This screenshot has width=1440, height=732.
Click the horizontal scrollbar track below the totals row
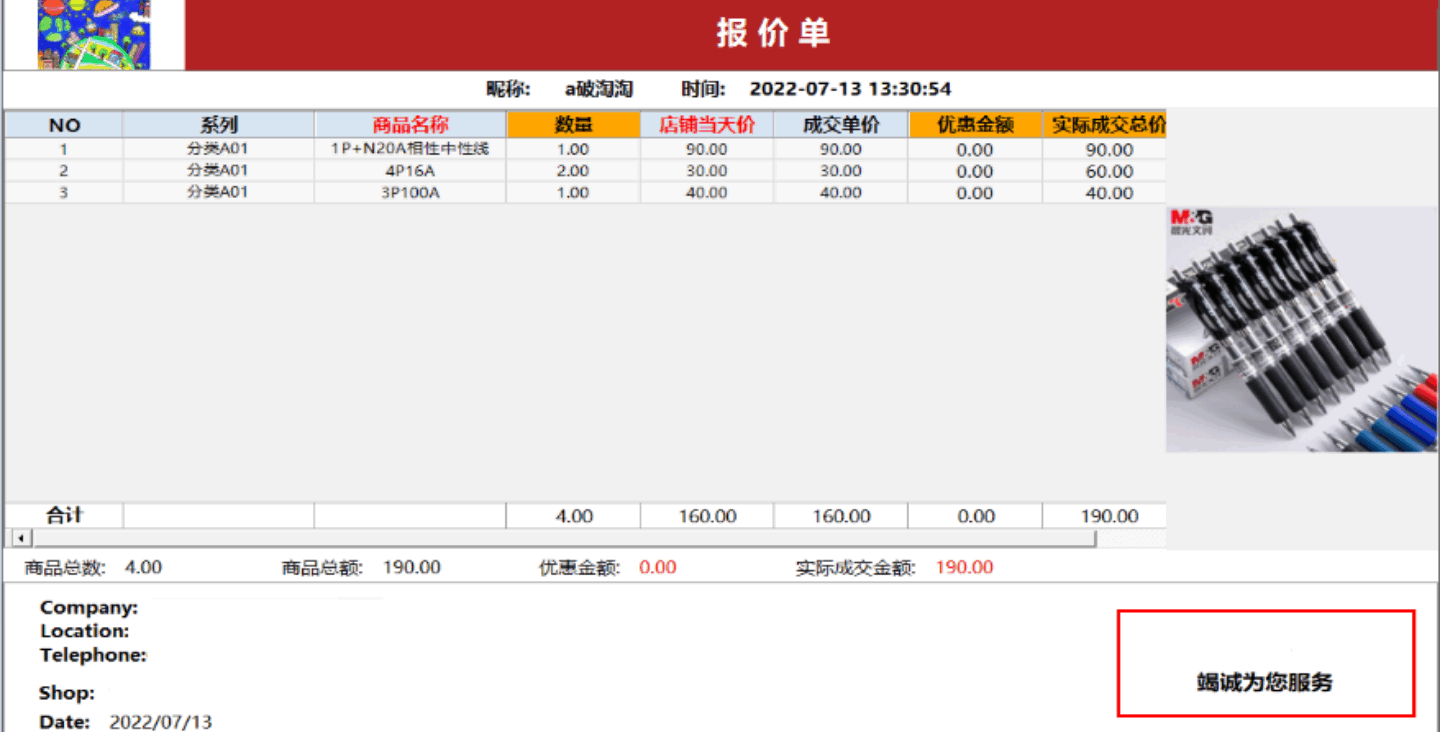[560, 539]
